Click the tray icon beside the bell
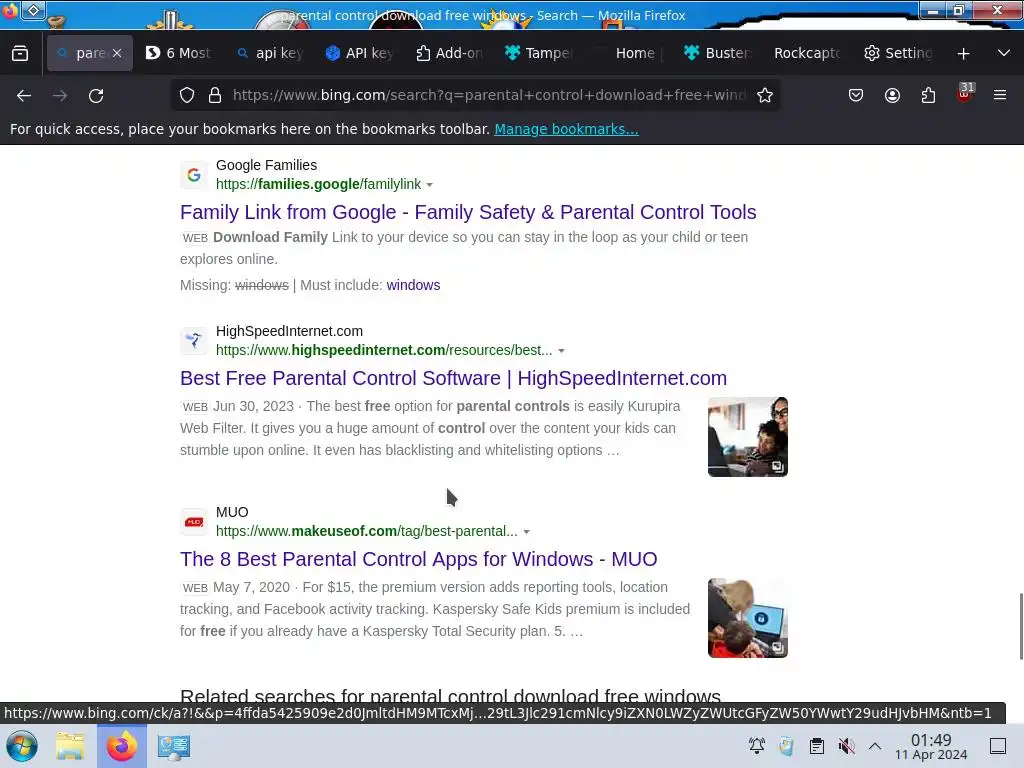 [786, 746]
